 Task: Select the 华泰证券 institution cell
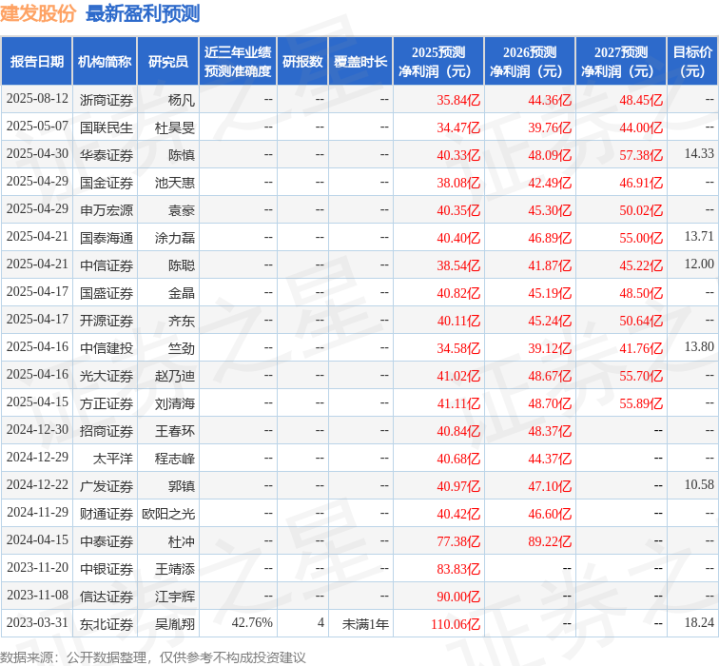105,154
